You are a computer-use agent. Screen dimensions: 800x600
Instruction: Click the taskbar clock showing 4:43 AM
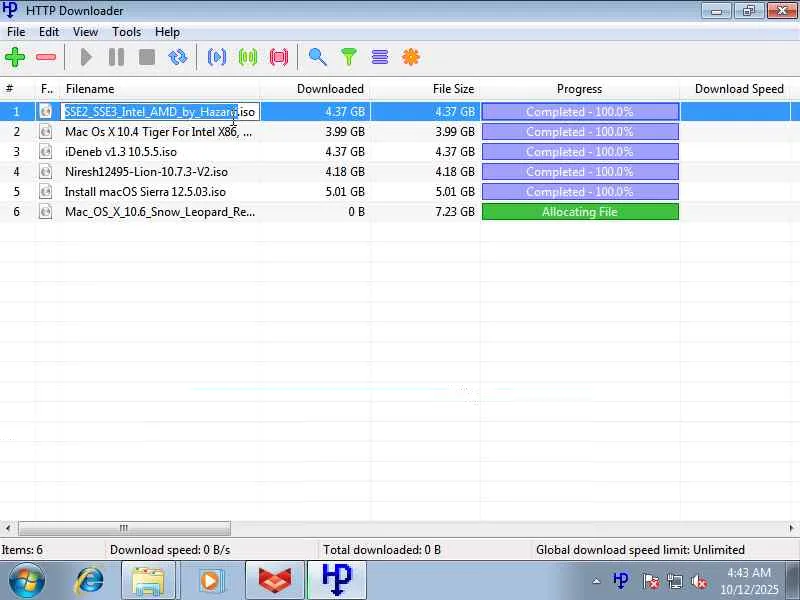[x=749, y=581]
